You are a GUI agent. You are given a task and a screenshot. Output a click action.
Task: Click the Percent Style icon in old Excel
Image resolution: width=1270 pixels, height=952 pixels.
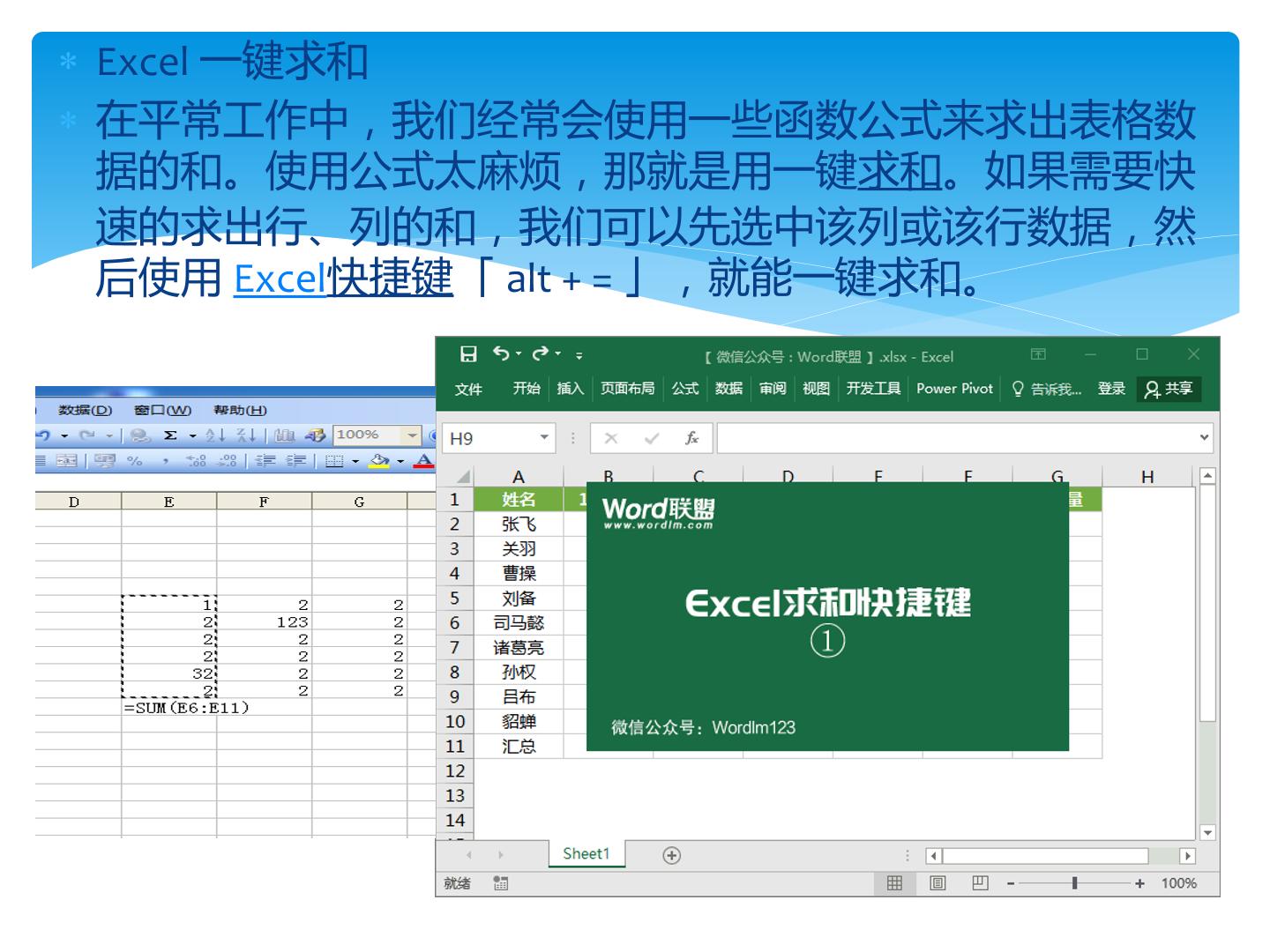click(x=135, y=460)
